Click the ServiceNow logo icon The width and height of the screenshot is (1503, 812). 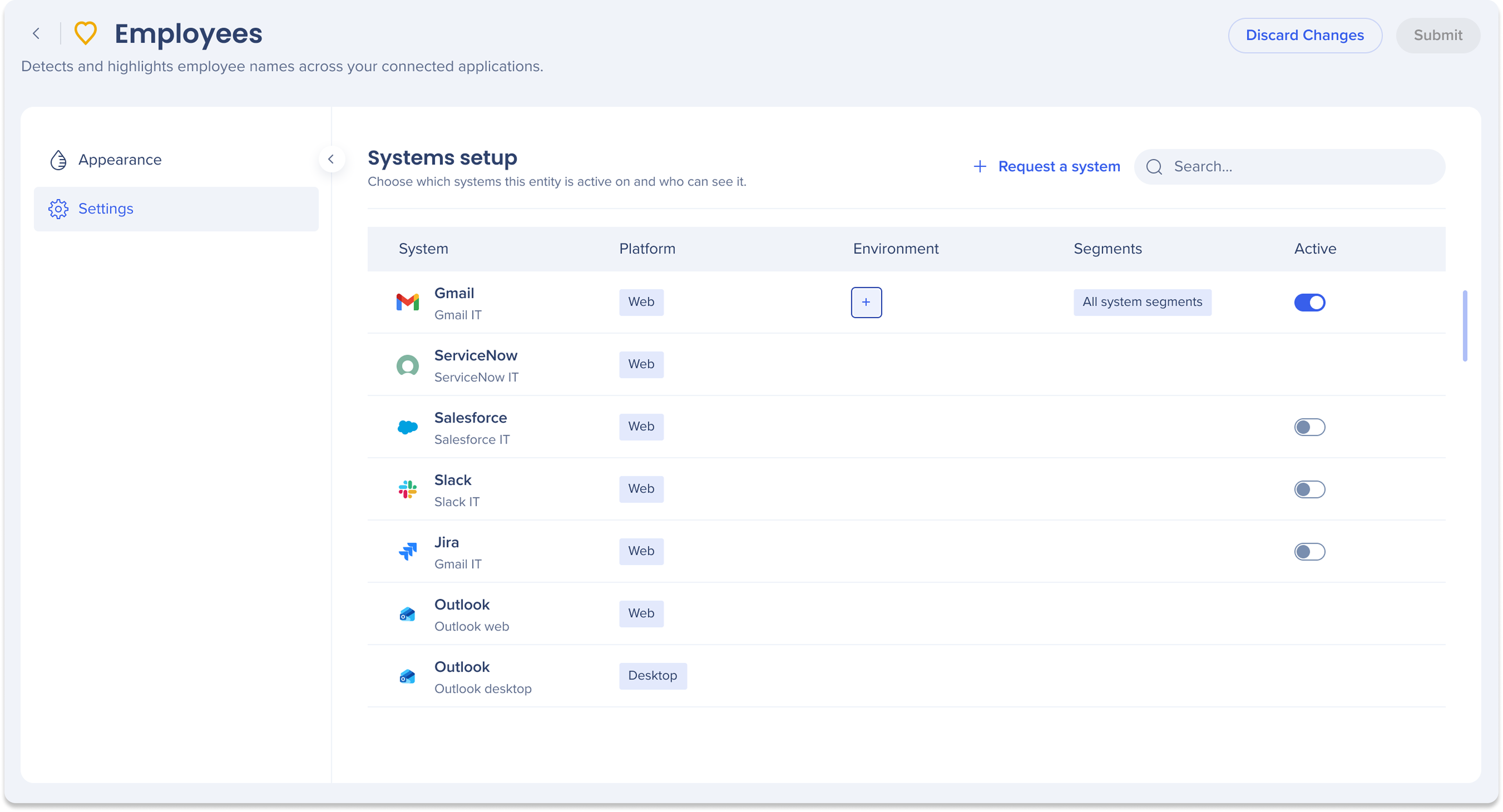[x=408, y=365]
